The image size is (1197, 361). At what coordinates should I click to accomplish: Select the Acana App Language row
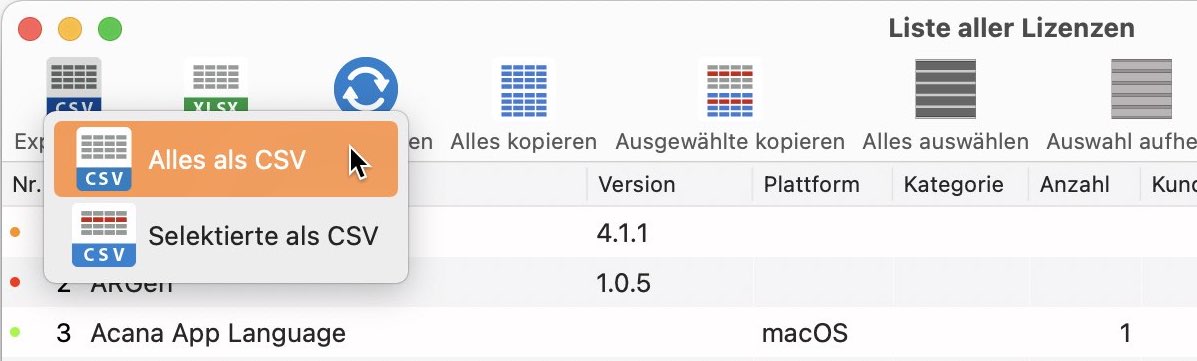pyautogui.click(x=598, y=334)
